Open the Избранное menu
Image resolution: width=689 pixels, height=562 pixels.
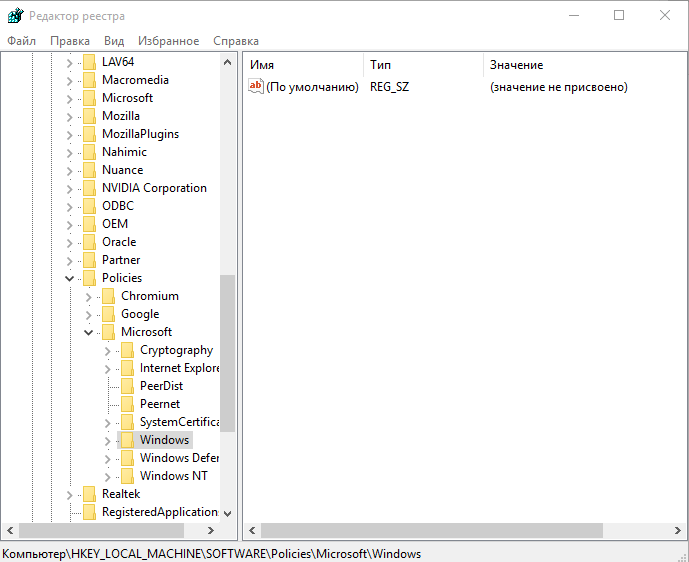(x=168, y=41)
